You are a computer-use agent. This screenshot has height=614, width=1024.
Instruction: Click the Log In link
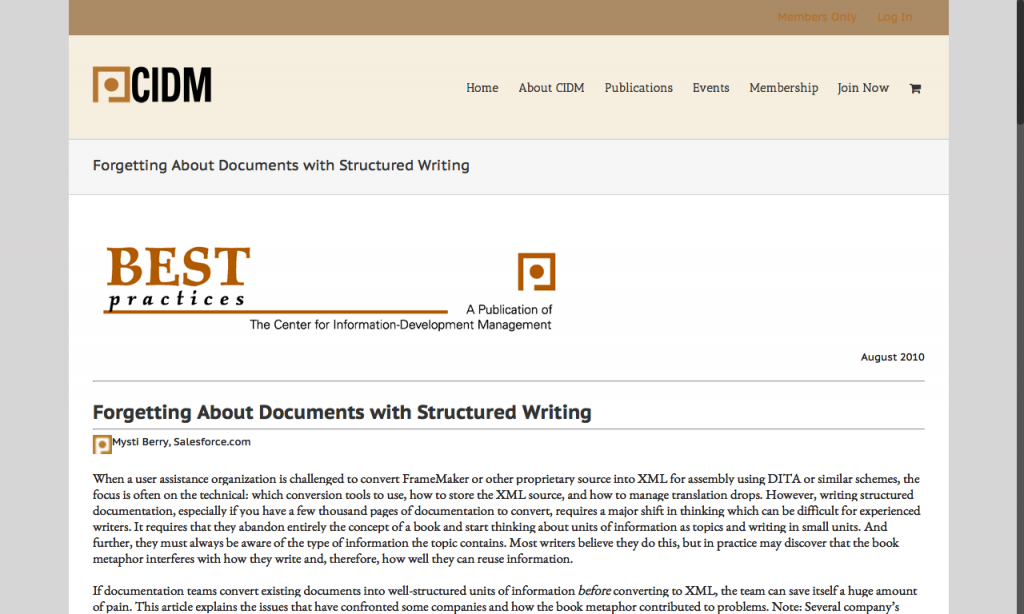tap(894, 17)
